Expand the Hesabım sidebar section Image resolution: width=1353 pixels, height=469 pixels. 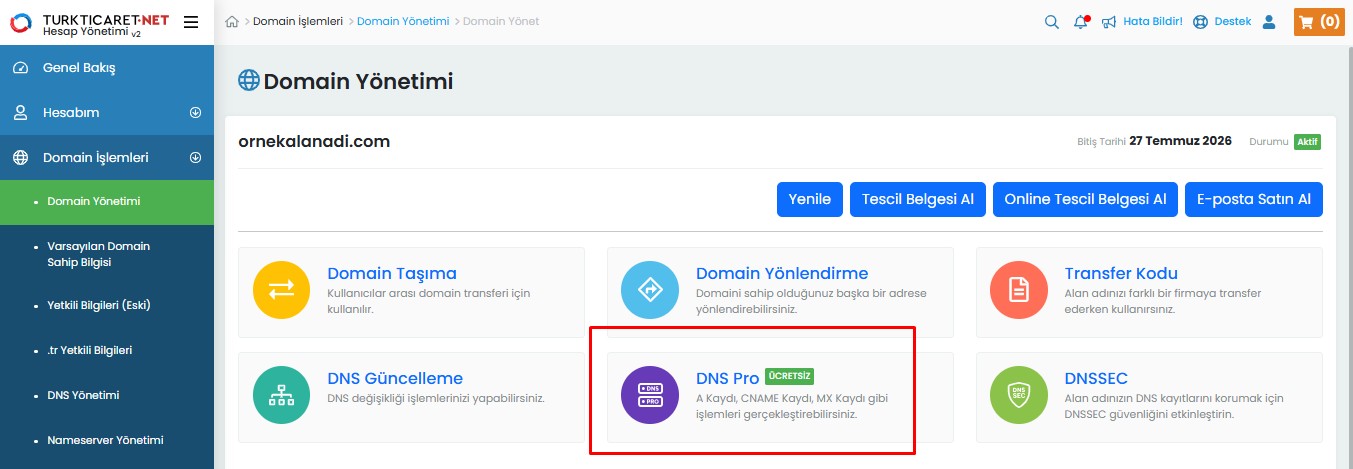pyautogui.click(x=195, y=113)
